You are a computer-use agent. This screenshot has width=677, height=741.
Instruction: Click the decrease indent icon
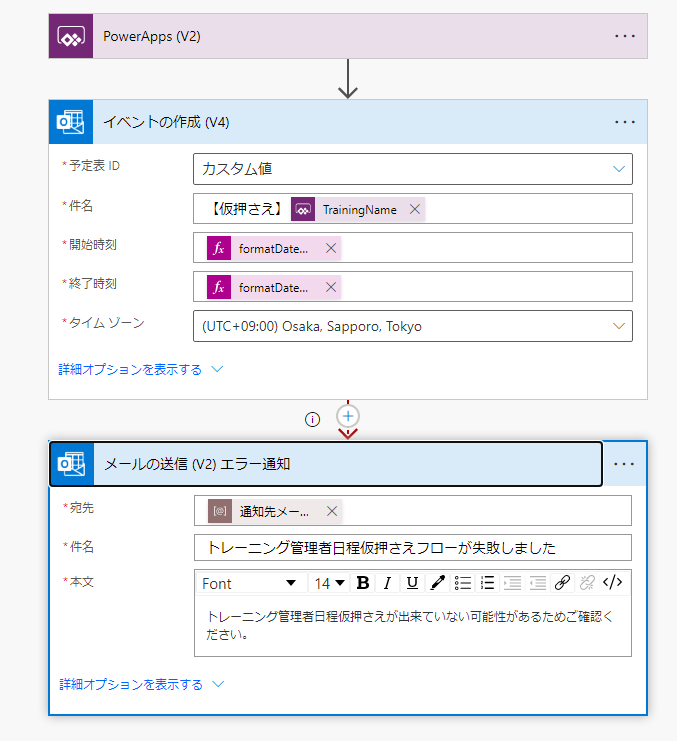tap(538, 583)
